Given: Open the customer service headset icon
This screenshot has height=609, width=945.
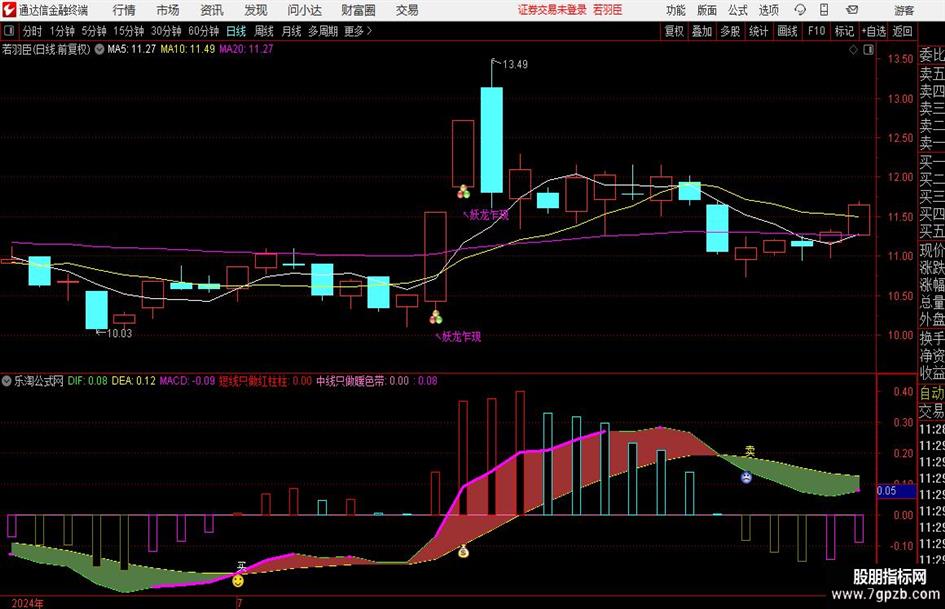Looking at the screenshot, I should pos(800,10).
